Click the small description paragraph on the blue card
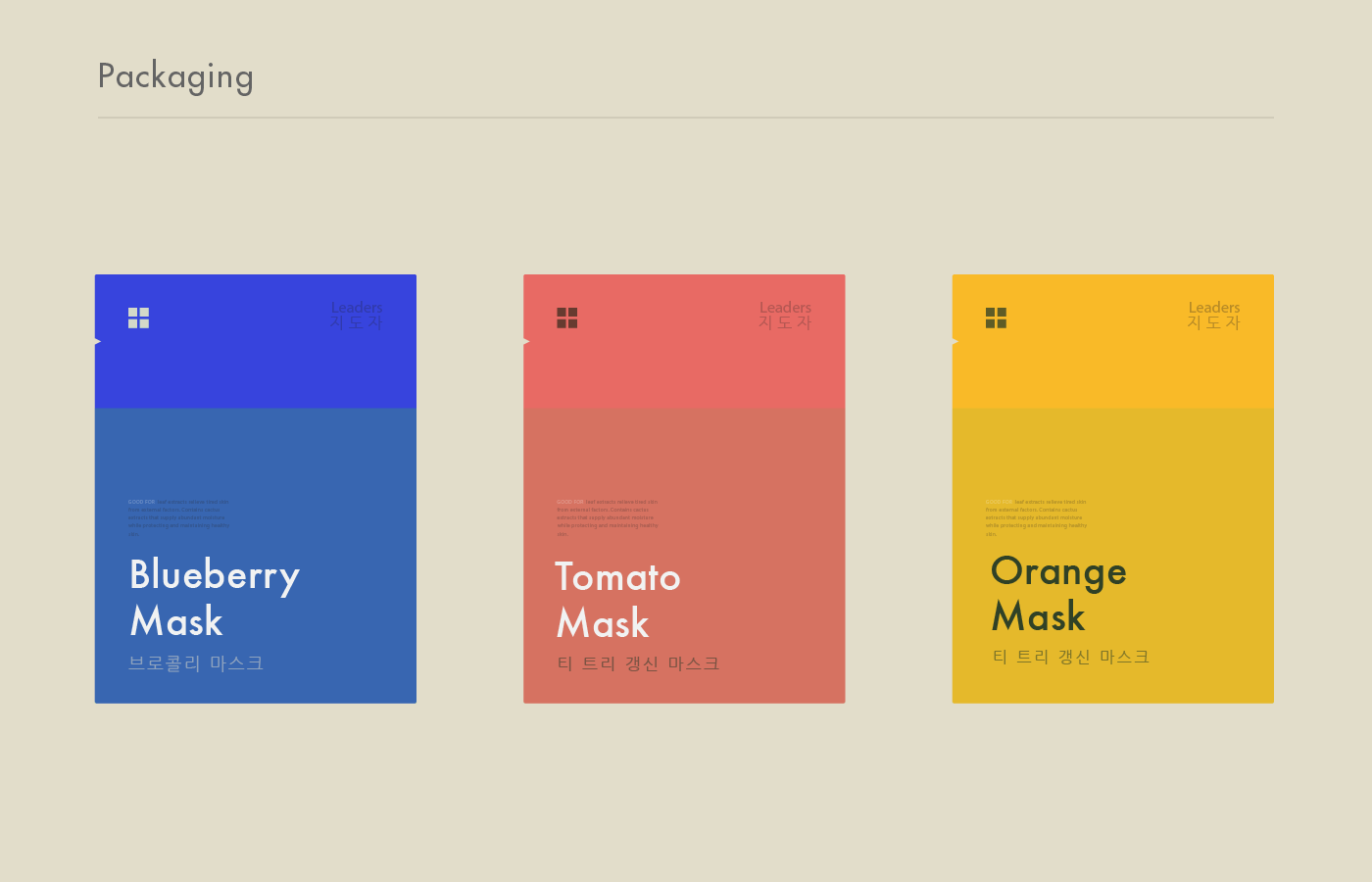The height and width of the screenshot is (882, 1372). point(178,517)
